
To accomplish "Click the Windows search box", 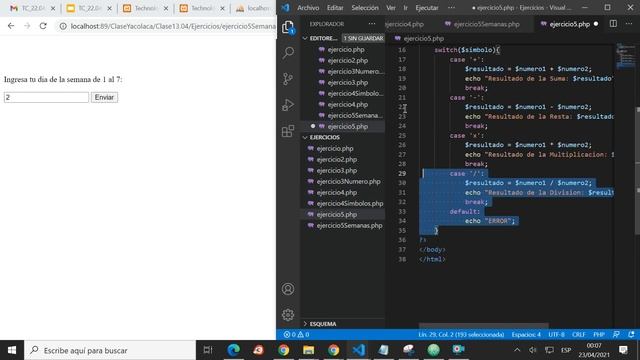I will point(111,350).
